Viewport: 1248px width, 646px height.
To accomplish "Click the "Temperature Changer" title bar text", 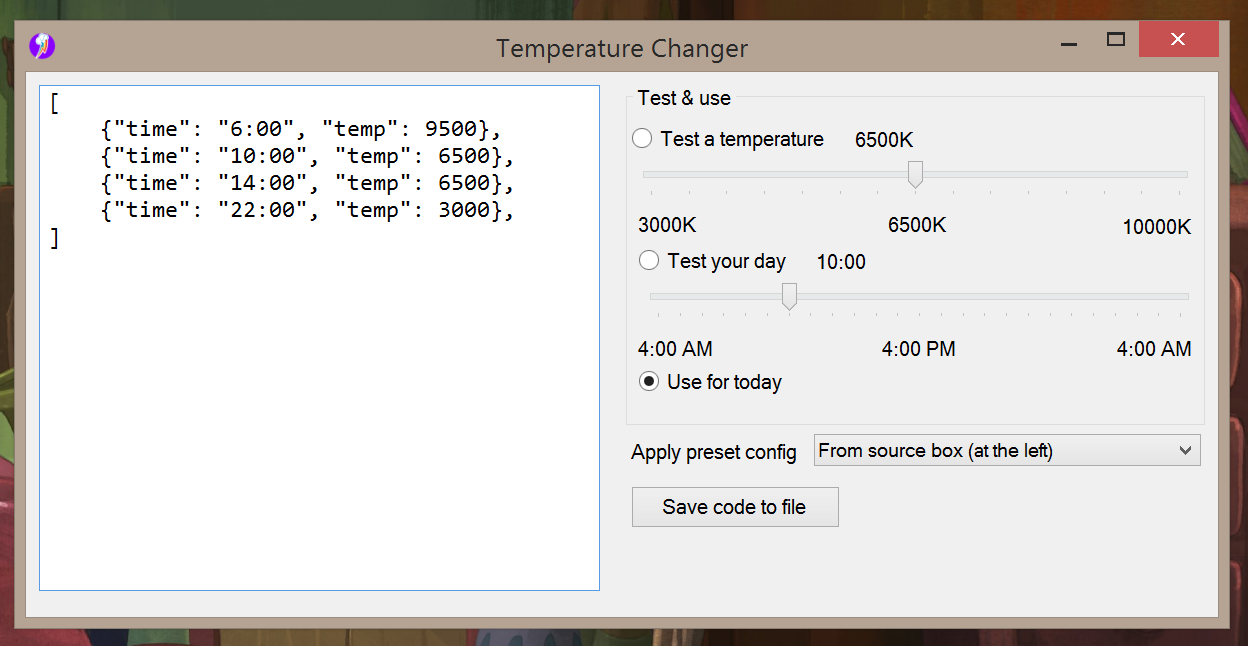I will point(622,48).
